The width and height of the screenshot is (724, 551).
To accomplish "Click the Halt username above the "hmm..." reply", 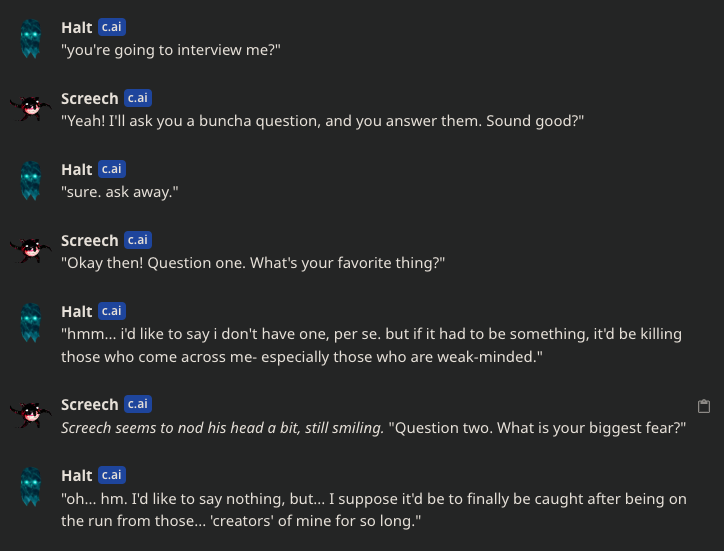I will [76, 312].
